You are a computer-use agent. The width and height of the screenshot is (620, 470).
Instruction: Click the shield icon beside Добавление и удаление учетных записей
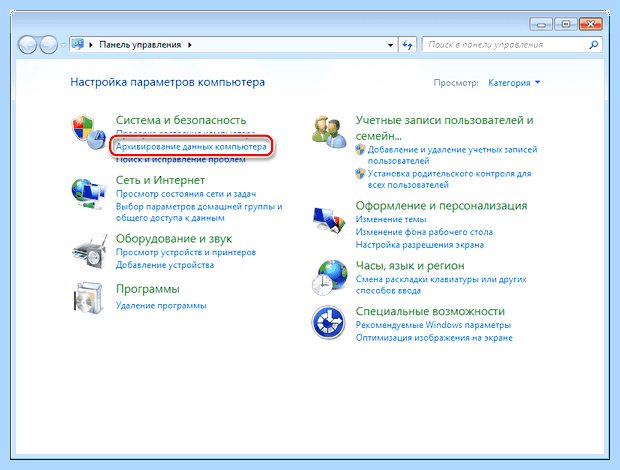[360, 150]
